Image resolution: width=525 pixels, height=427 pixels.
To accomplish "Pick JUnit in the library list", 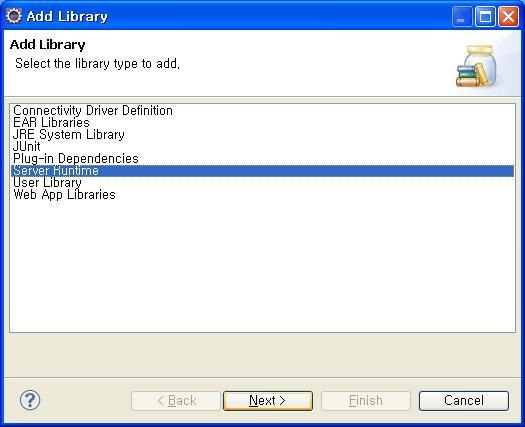I will 26,147.
